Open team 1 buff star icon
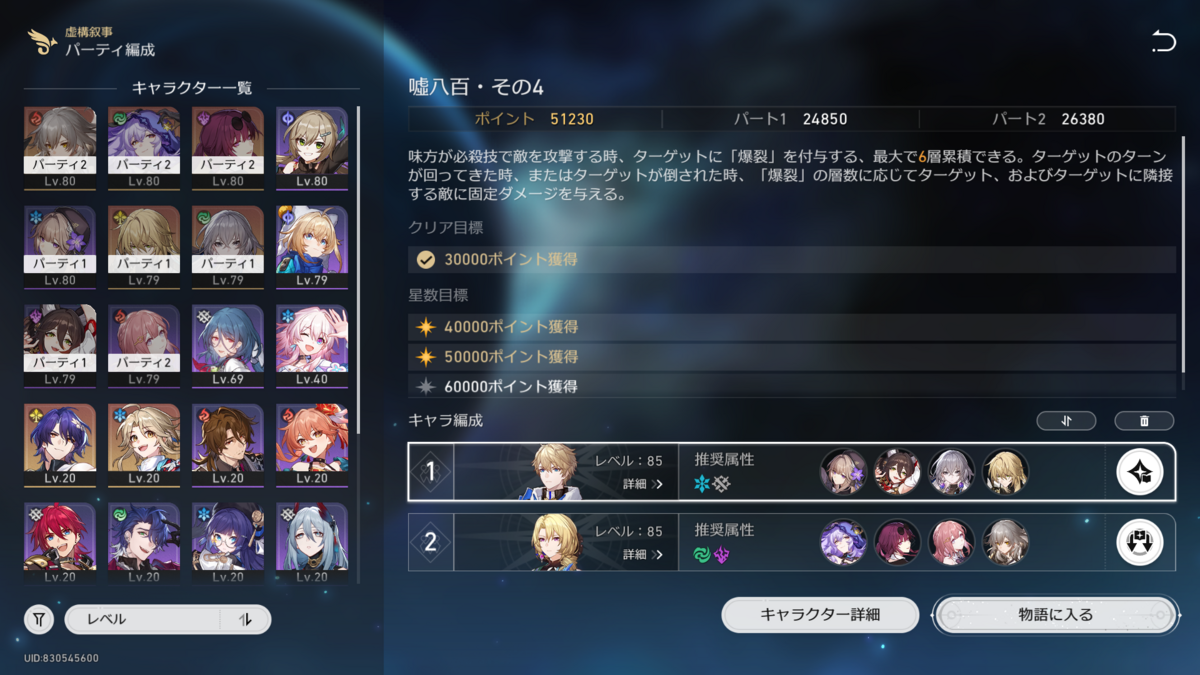The image size is (1200, 675). click(1139, 472)
